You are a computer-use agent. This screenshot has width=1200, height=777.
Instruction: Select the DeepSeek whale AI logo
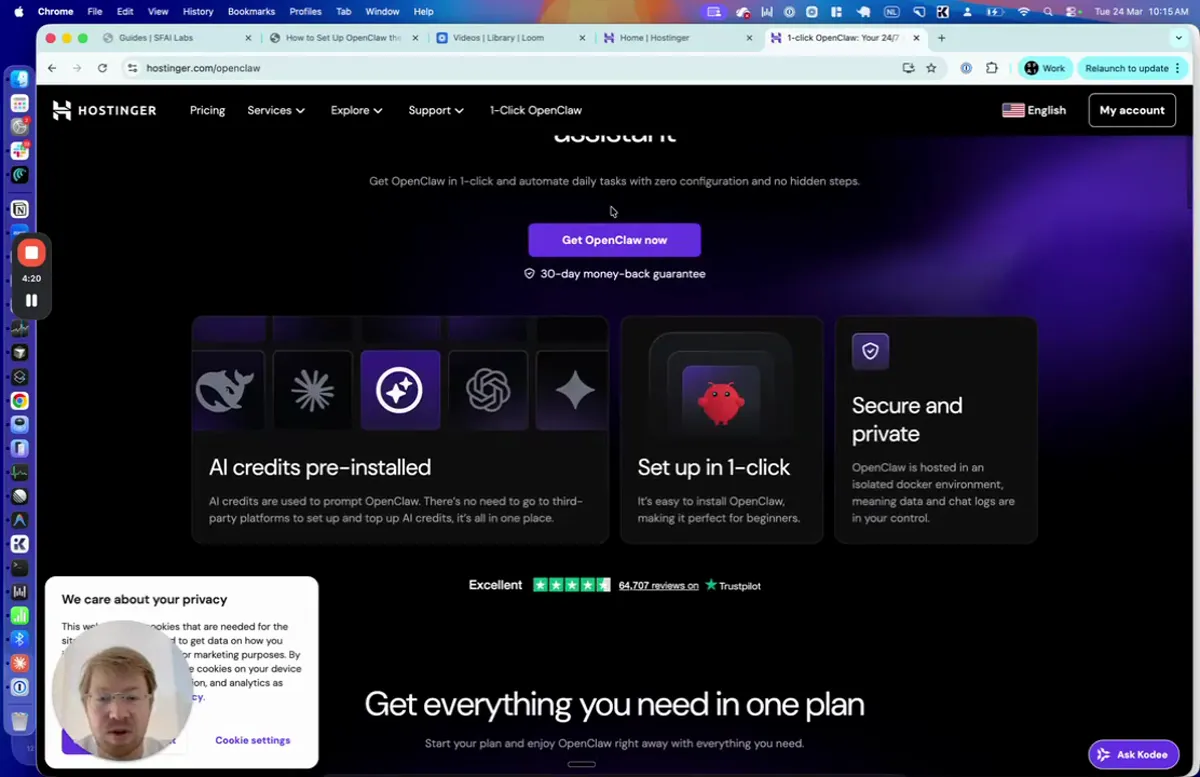[x=228, y=389]
